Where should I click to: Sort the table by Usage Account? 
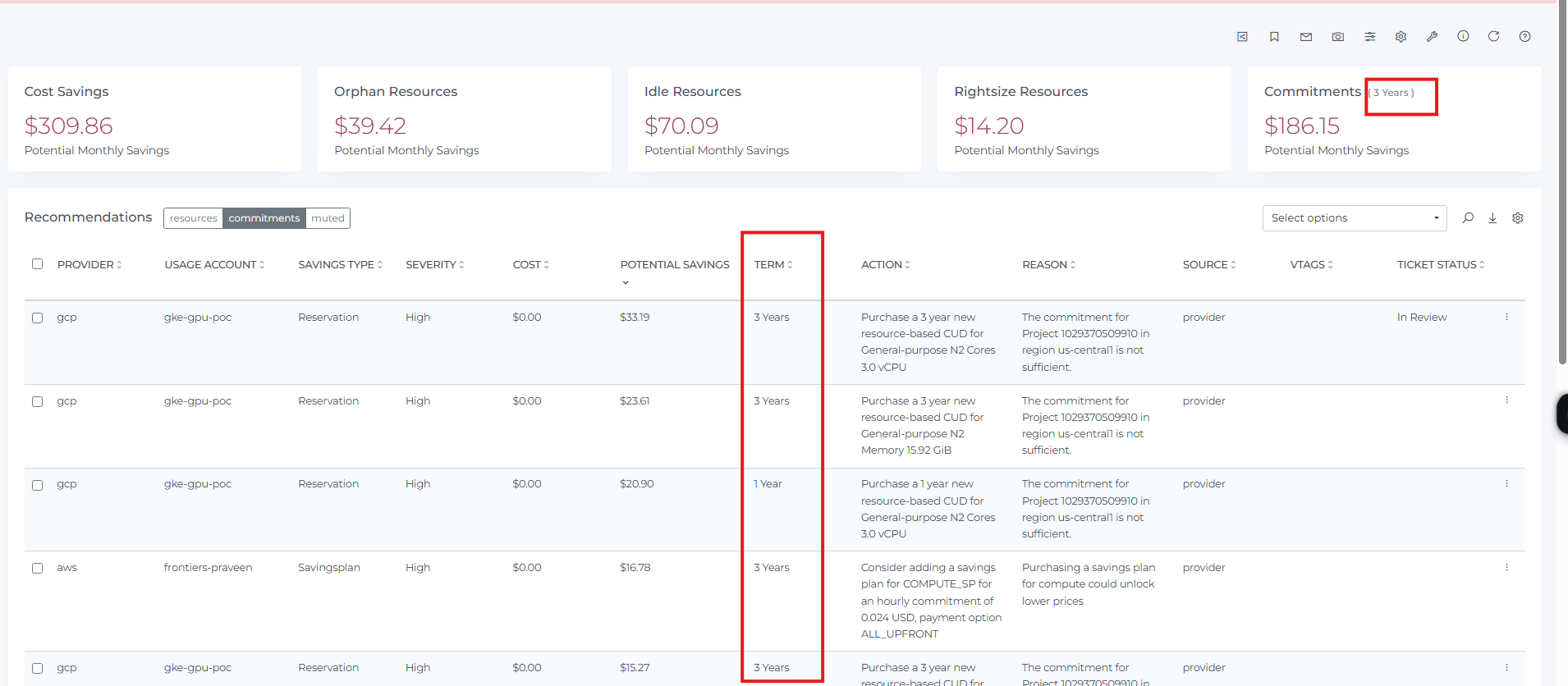tap(214, 264)
